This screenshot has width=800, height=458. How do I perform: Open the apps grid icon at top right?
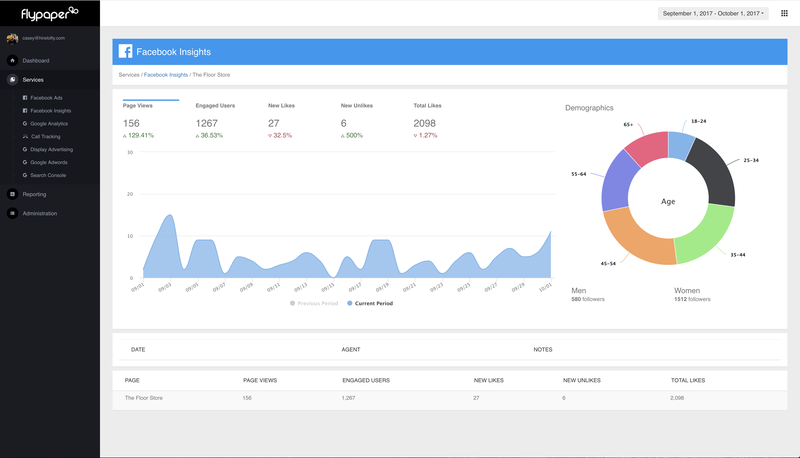pos(784,13)
